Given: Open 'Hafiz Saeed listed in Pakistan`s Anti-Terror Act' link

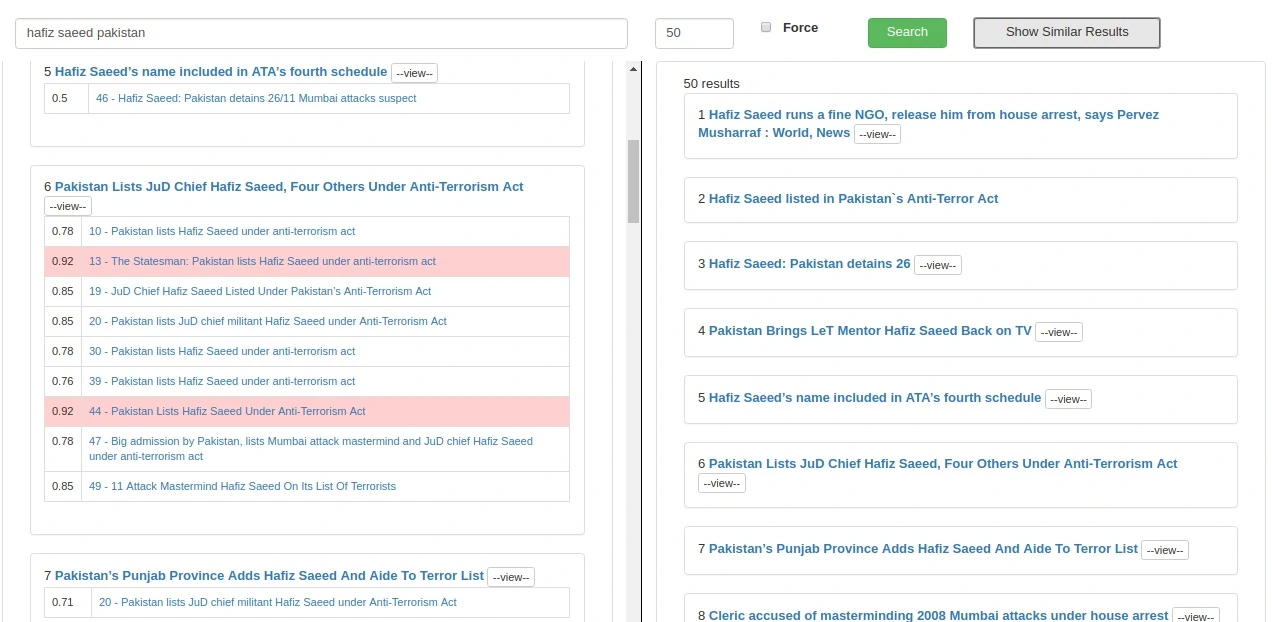Looking at the screenshot, I should pos(853,199).
